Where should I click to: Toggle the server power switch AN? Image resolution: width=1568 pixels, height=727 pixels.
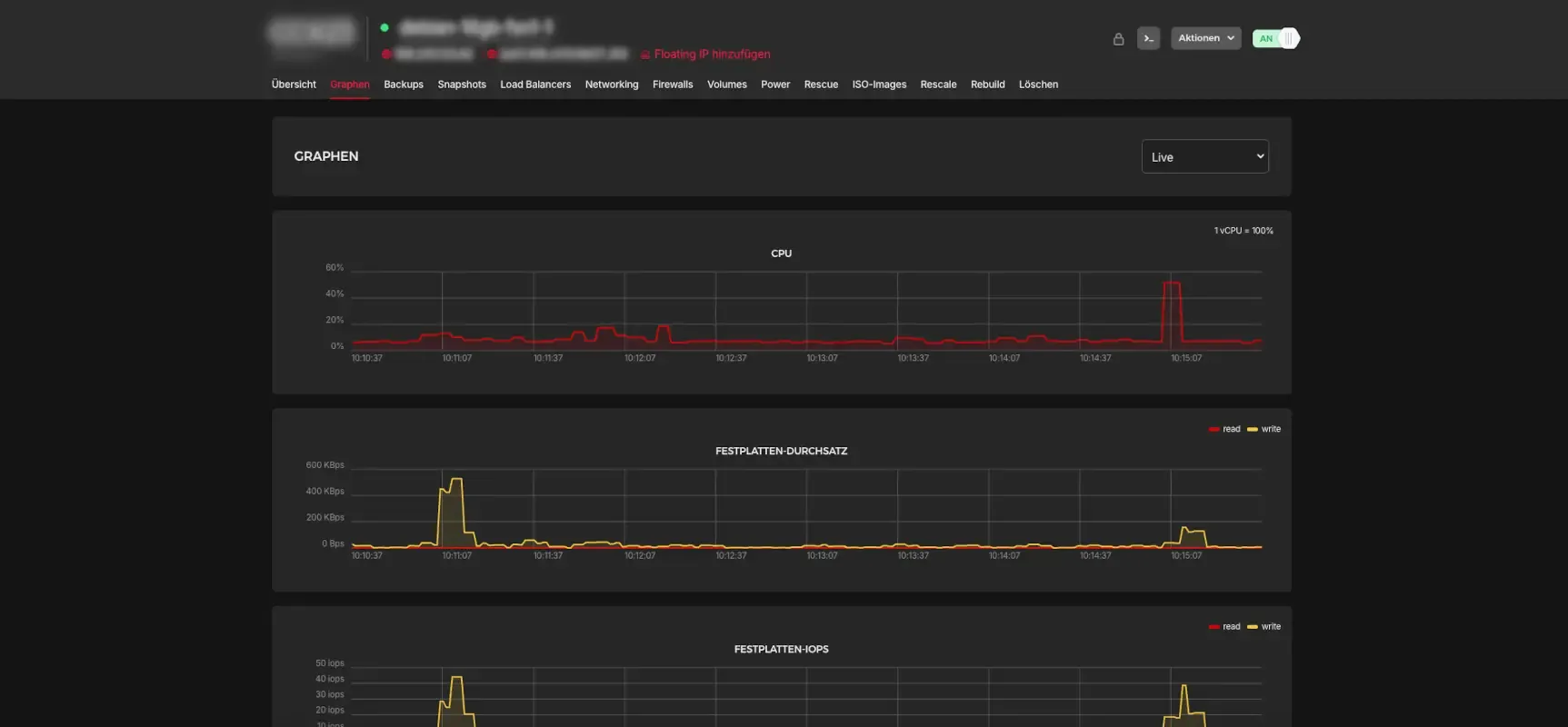(1276, 38)
